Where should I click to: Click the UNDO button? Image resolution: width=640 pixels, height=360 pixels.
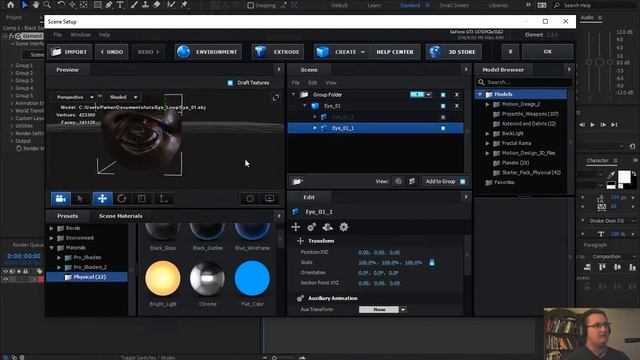[112, 52]
